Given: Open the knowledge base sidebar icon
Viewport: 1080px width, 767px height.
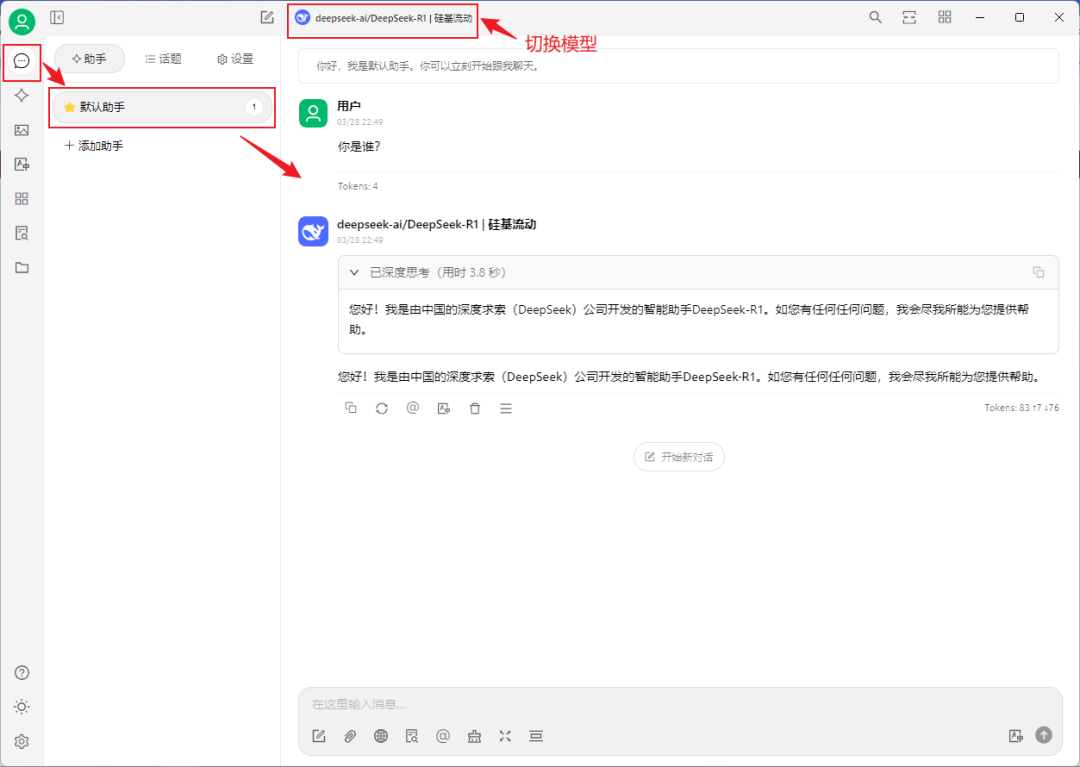Looking at the screenshot, I should (22, 233).
